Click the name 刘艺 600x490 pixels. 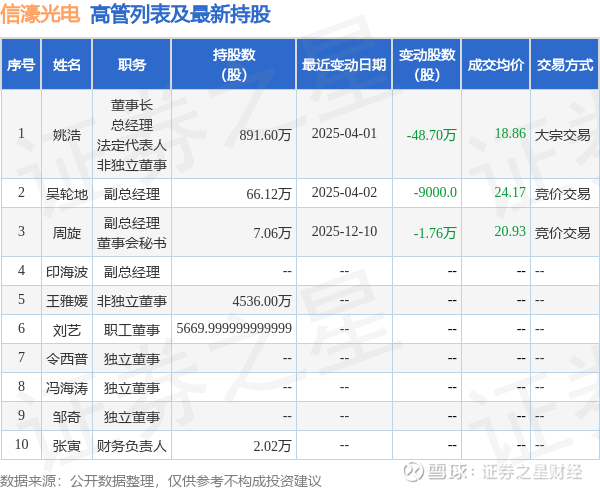click(67, 330)
